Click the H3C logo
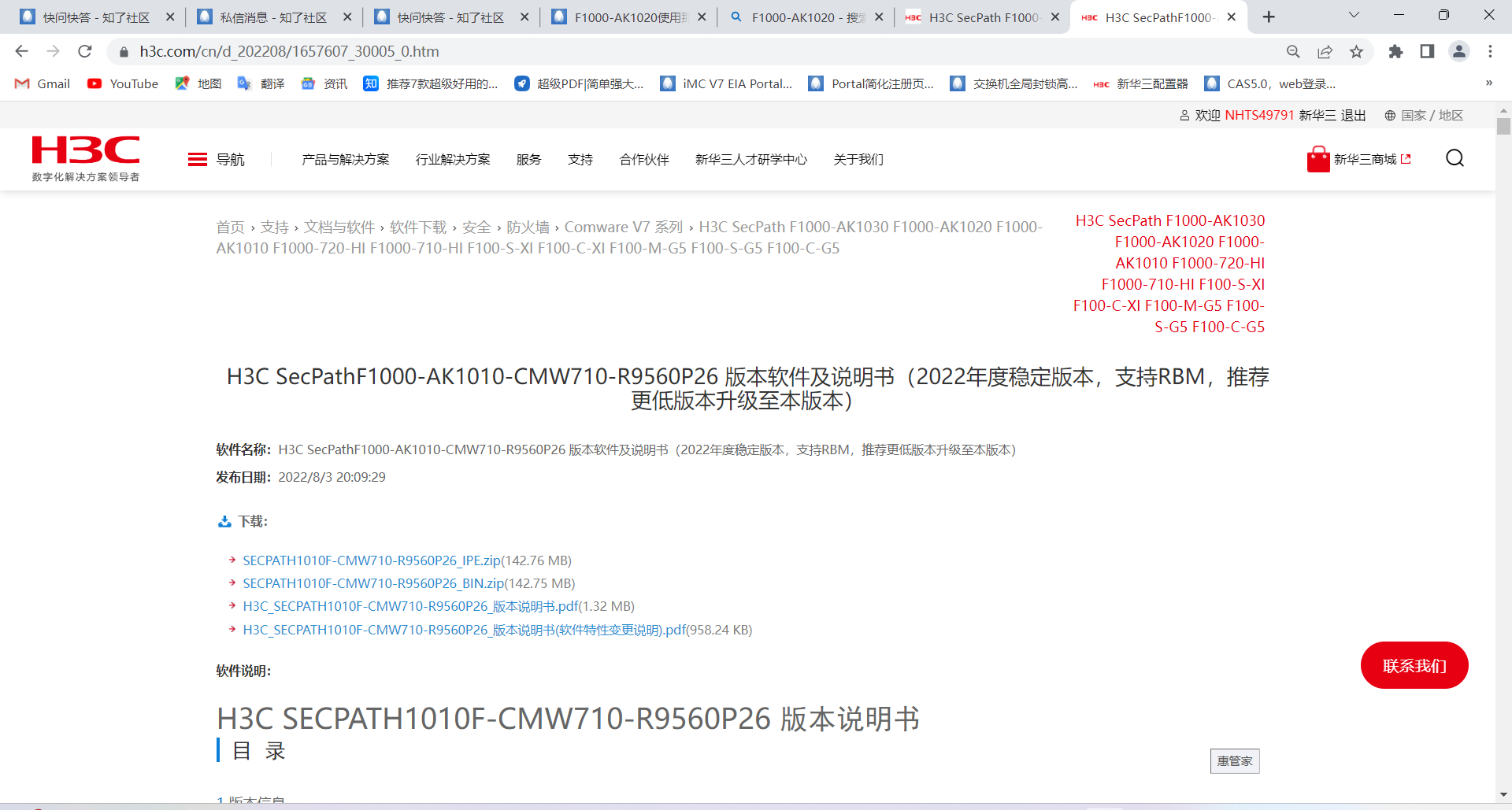The width and height of the screenshot is (1512, 810). (x=86, y=158)
